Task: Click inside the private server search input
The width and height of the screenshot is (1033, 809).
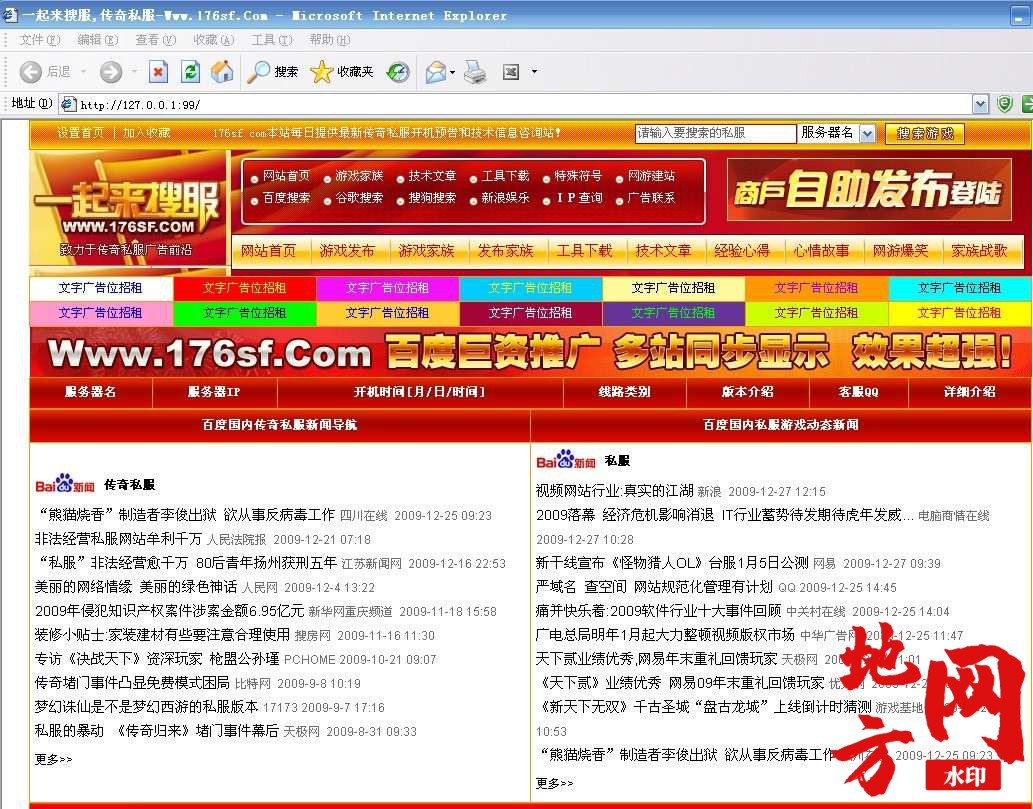Action: pyautogui.click(x=715, y=134)
